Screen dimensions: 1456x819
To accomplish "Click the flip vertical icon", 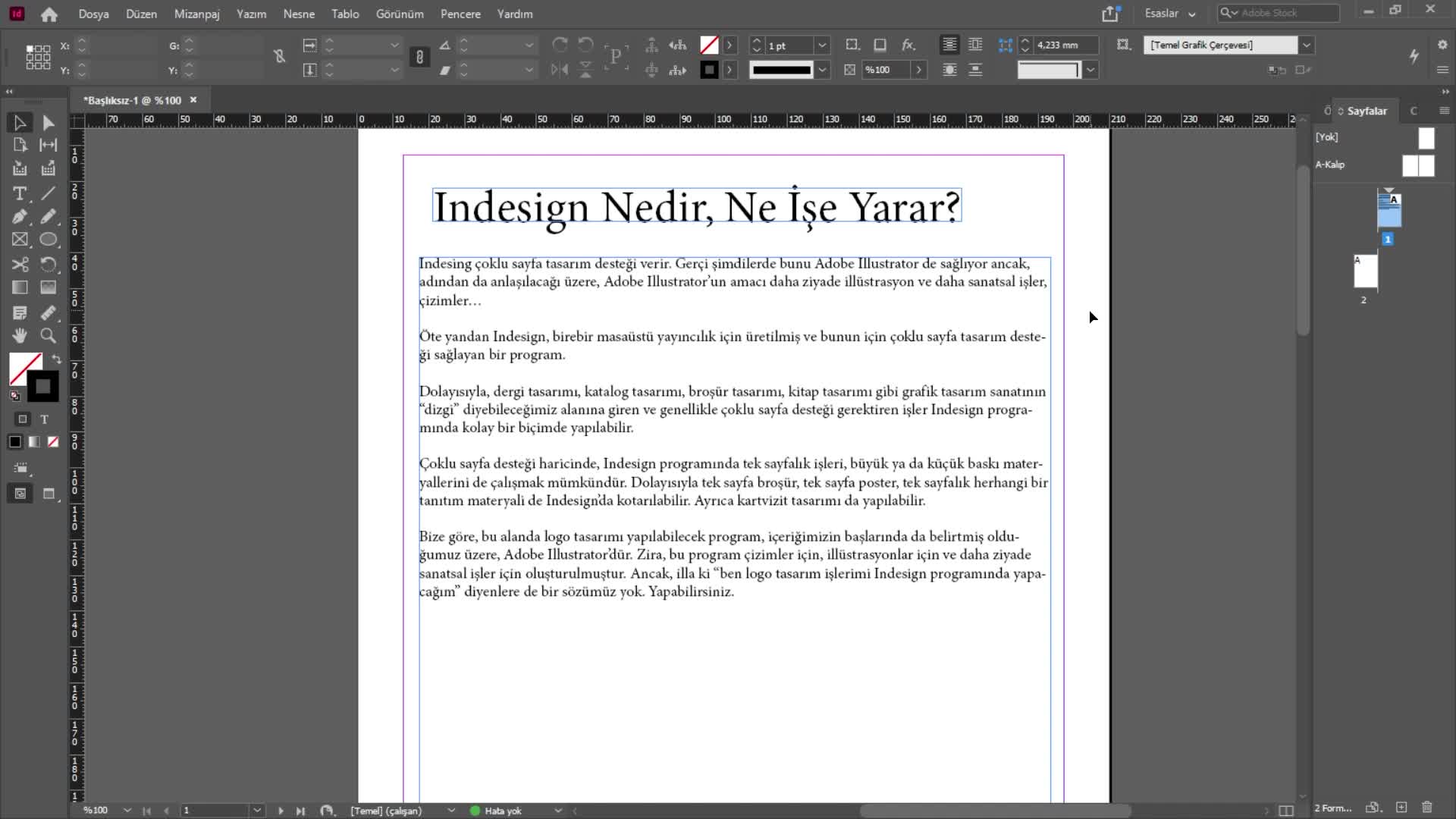I will tap(585, 70).
